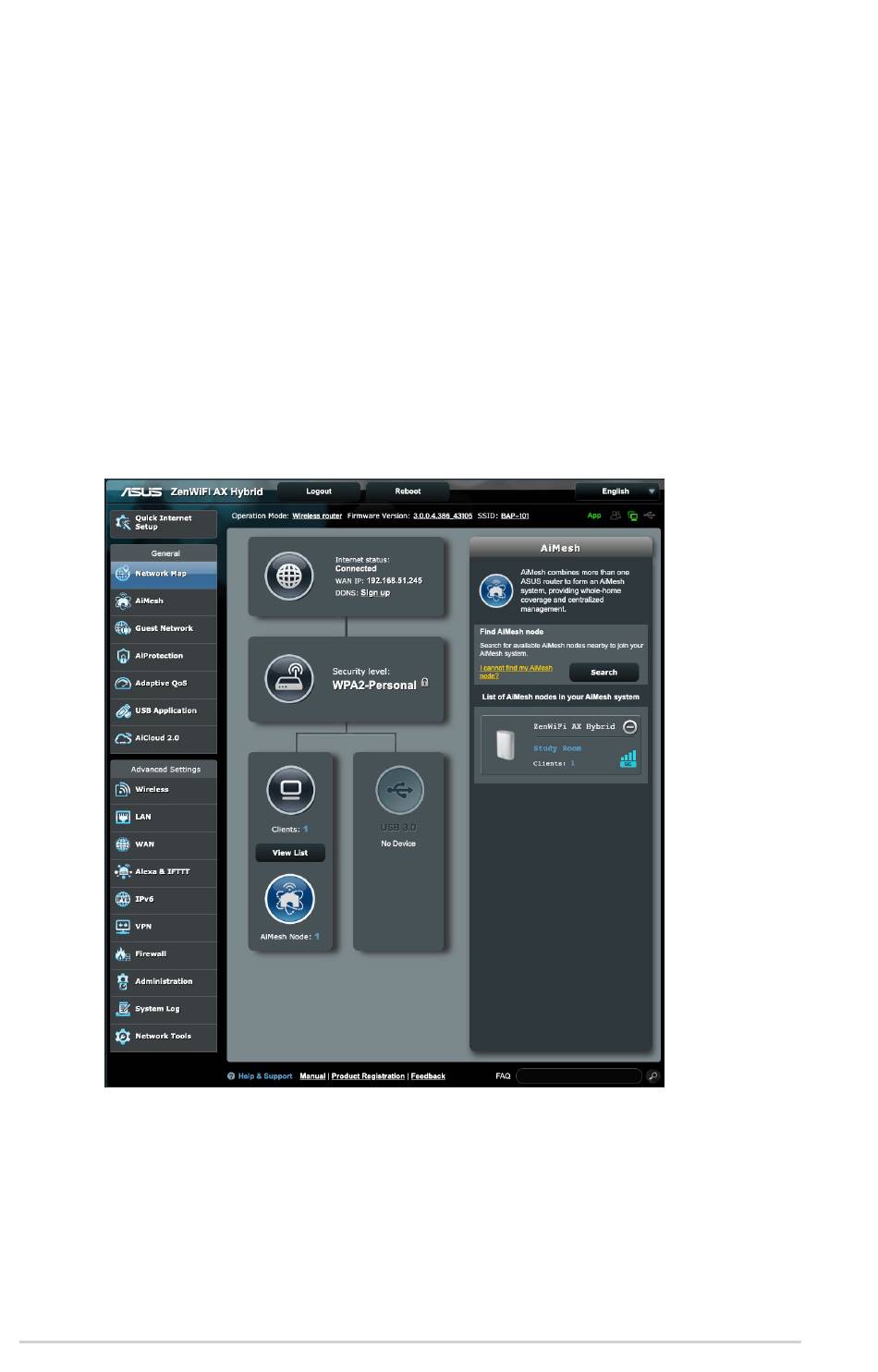The width and height of the screenshot is (878, 1372).
Task: Click the AiMesh Node round icon
Action: click(x=290, y=899)
